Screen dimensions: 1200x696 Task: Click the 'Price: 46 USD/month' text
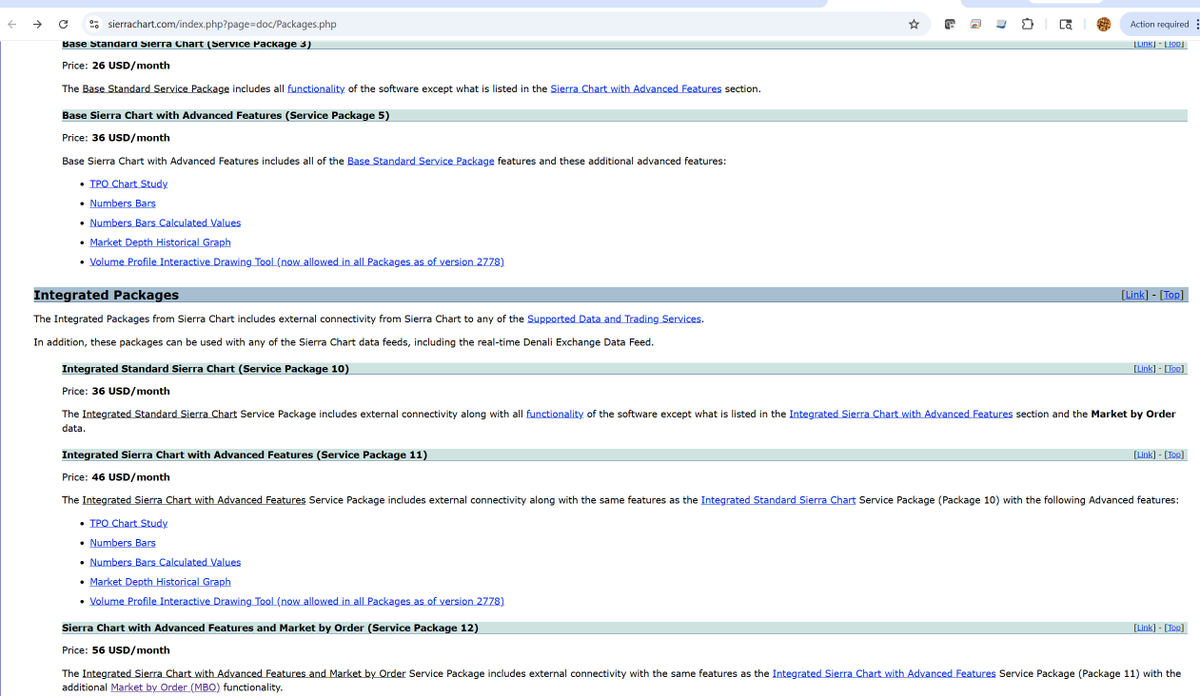(116, 477)
